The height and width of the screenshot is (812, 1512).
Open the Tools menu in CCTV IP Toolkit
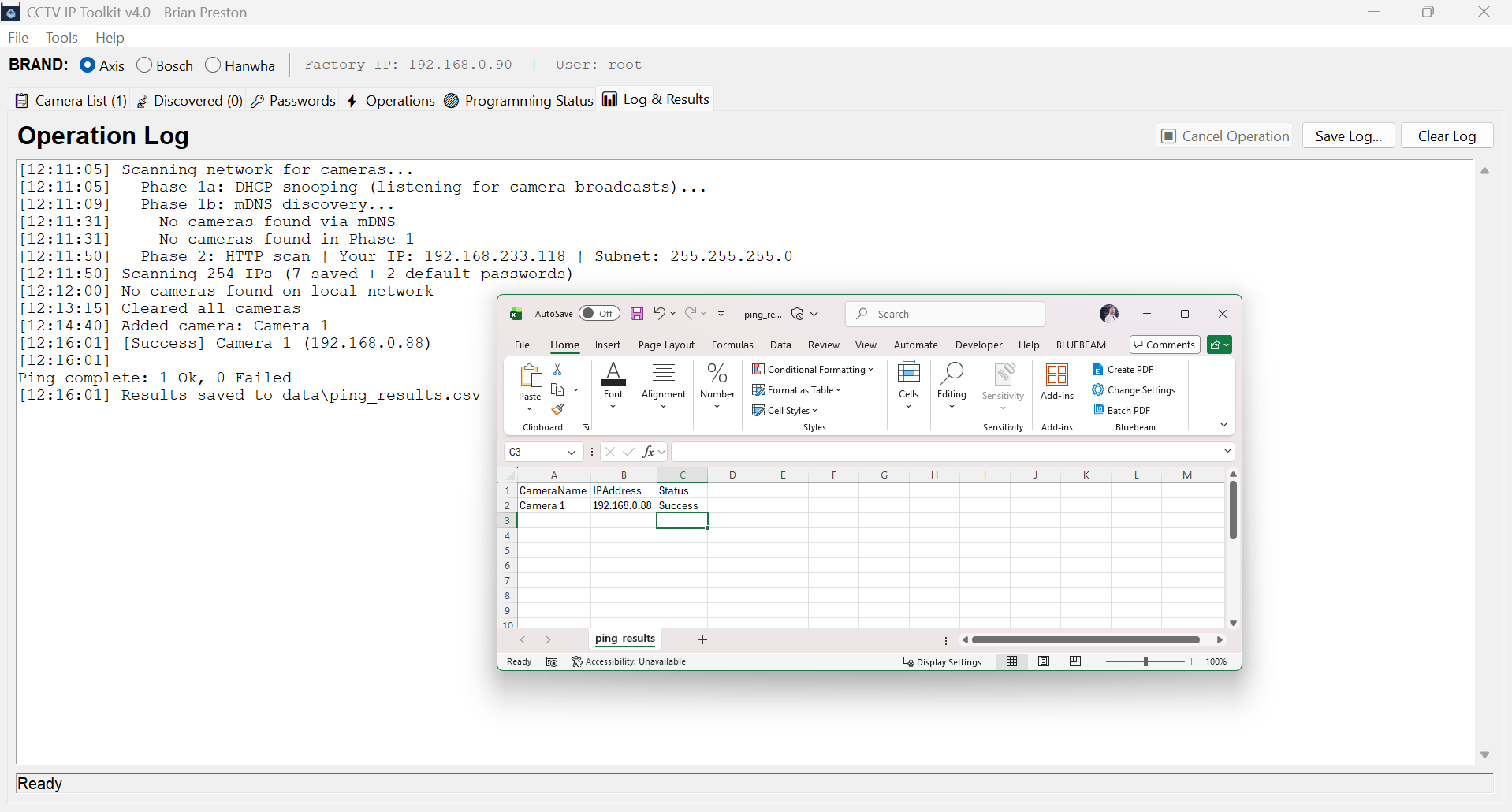pos(61,37)
